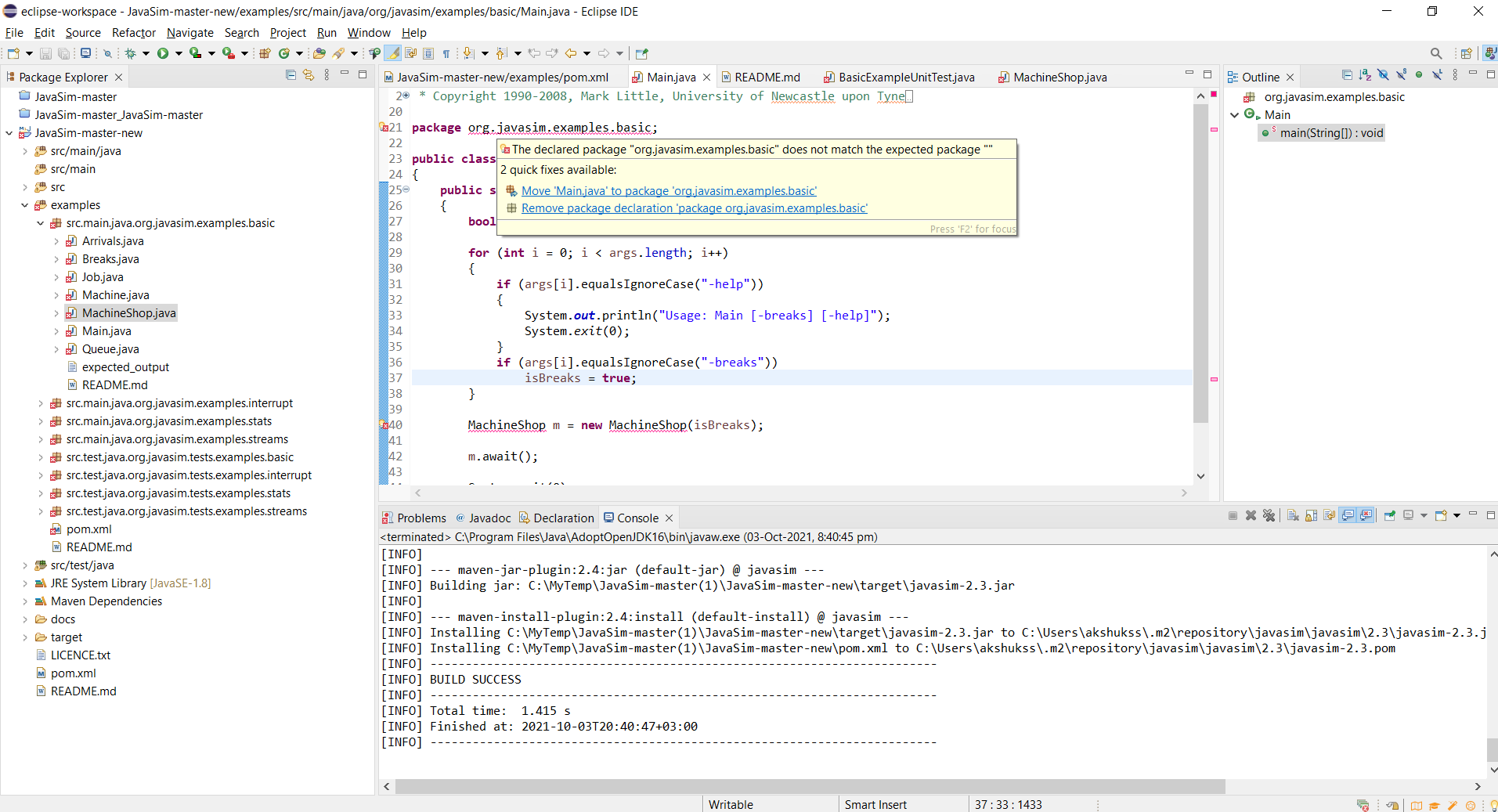Toggle Hide Static Members in Outline

click(1401, 75)
